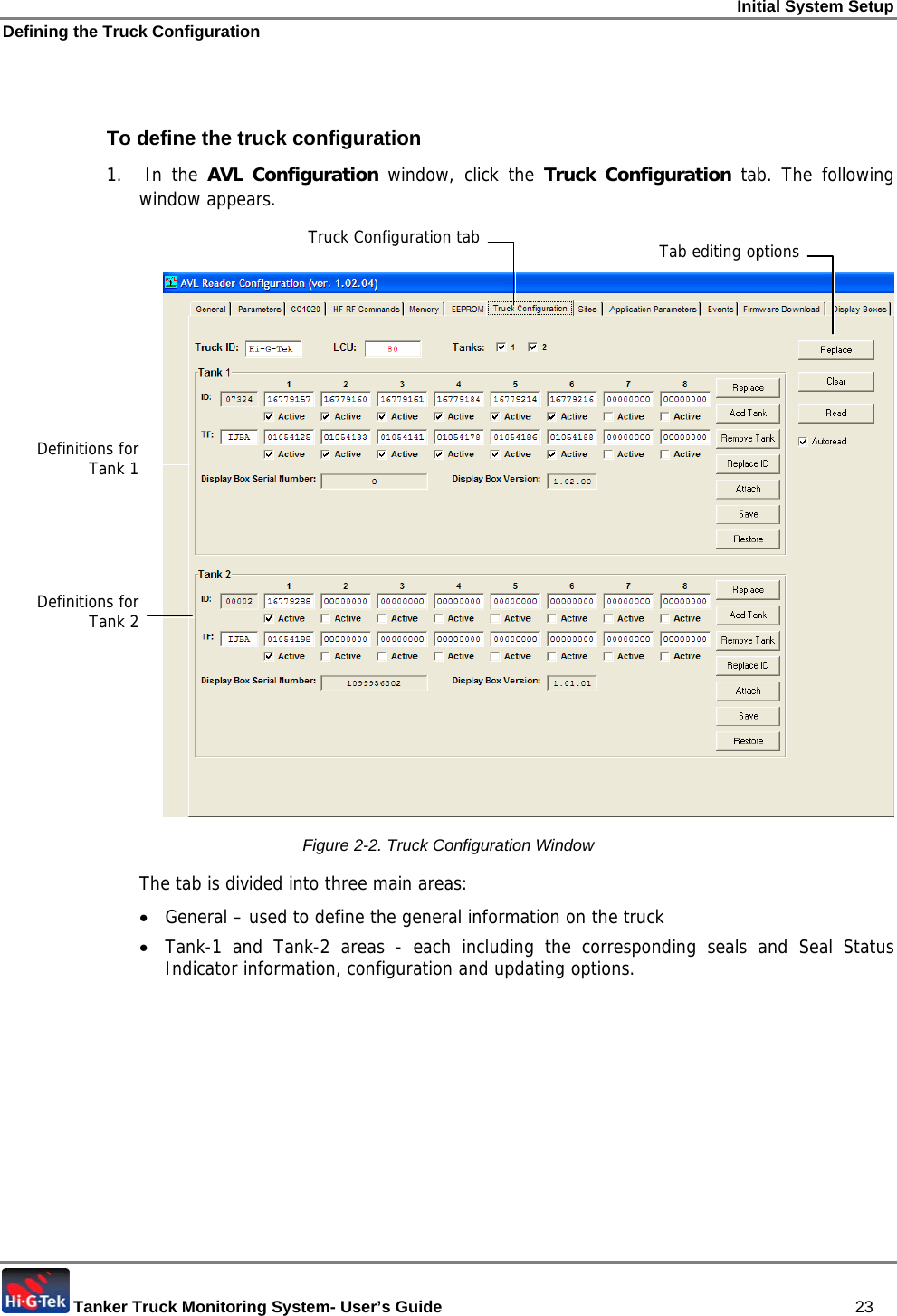Click Tank 1 Display Box Serial Number field
This screenshot has height=1316, width=897.
tap(374, 482)
